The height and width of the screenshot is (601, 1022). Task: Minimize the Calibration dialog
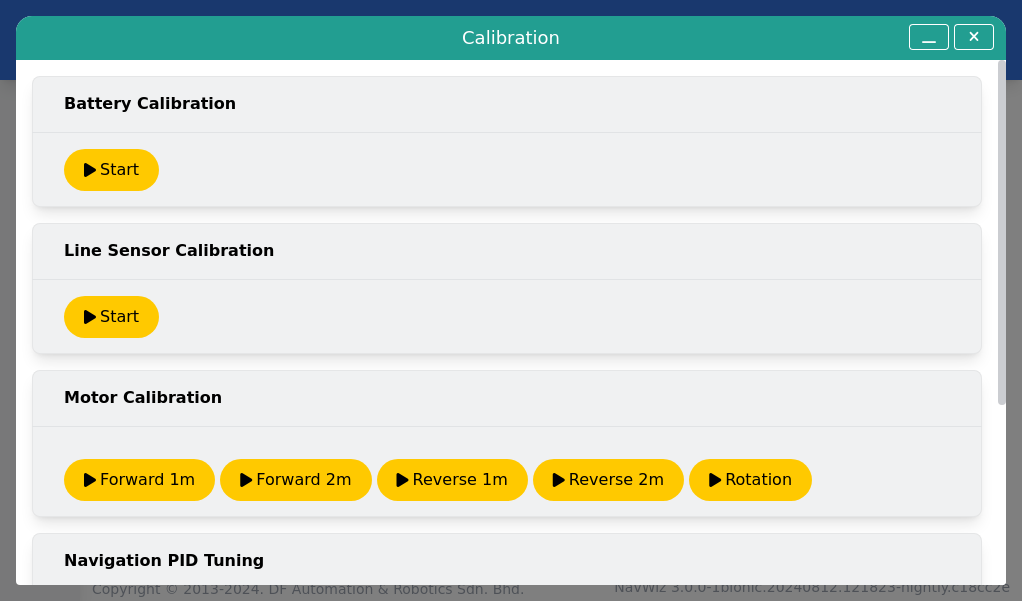coord(929,37)
